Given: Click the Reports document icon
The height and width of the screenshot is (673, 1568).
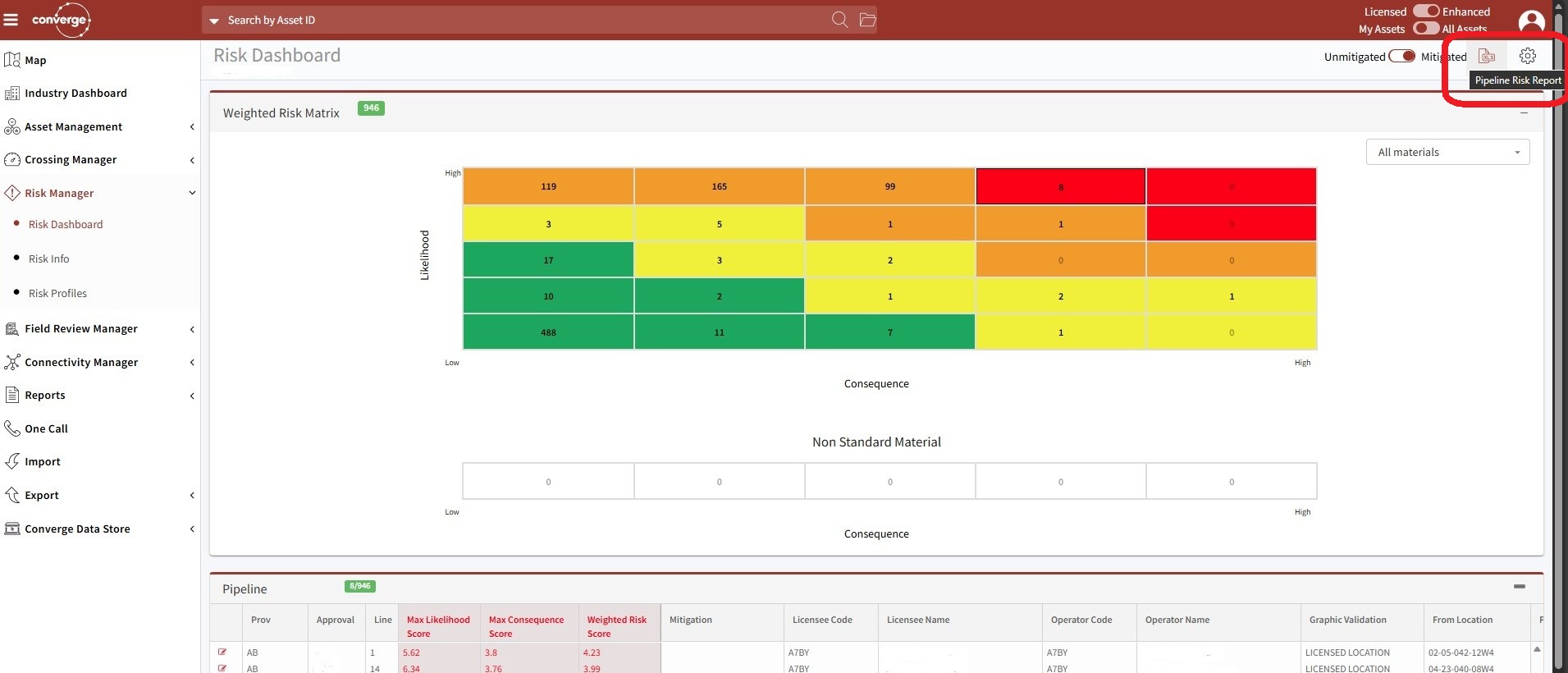Looking at the screenshot, I should pyautogui.click(x=12, y=395).
